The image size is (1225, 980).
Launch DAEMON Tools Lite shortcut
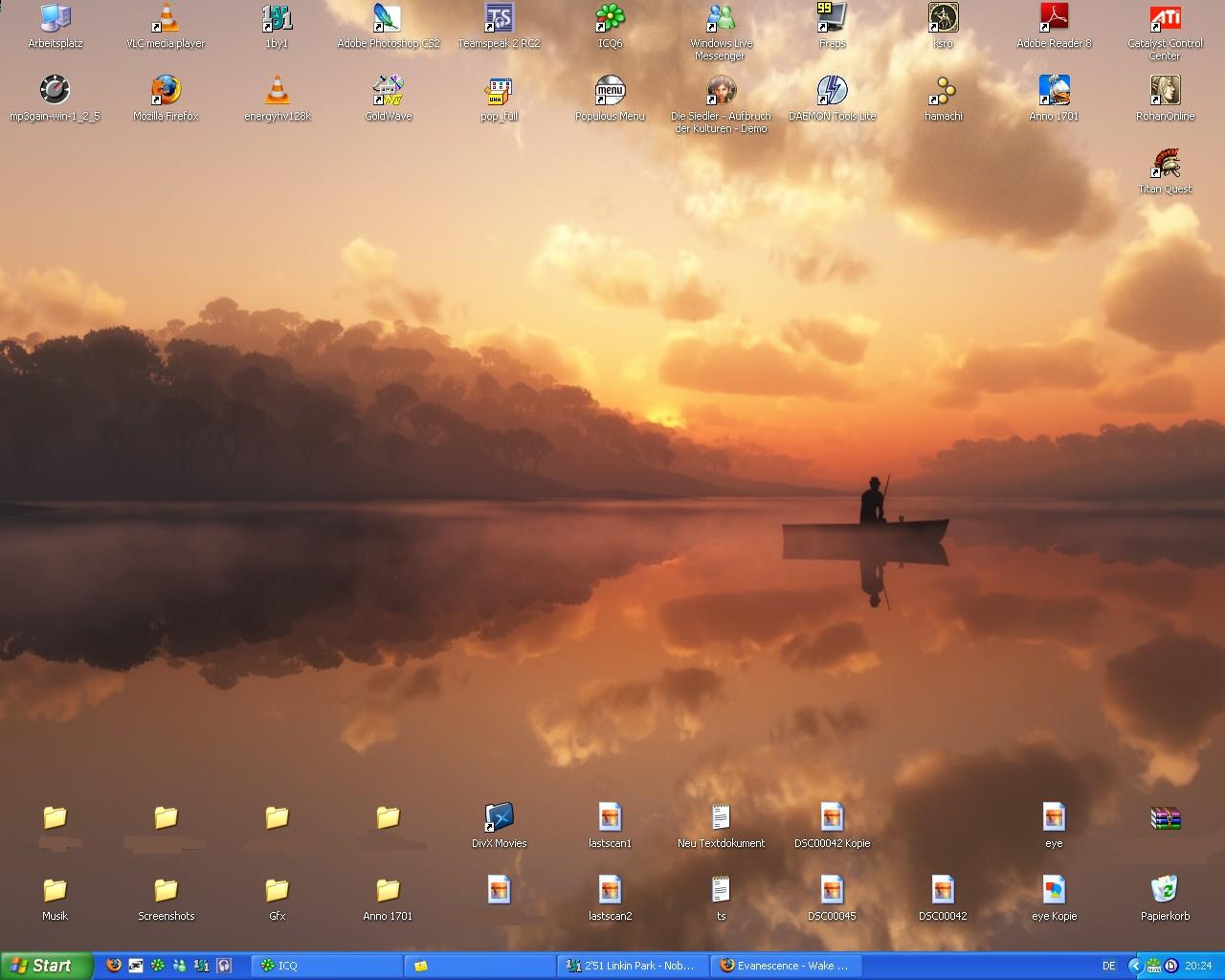832,91
